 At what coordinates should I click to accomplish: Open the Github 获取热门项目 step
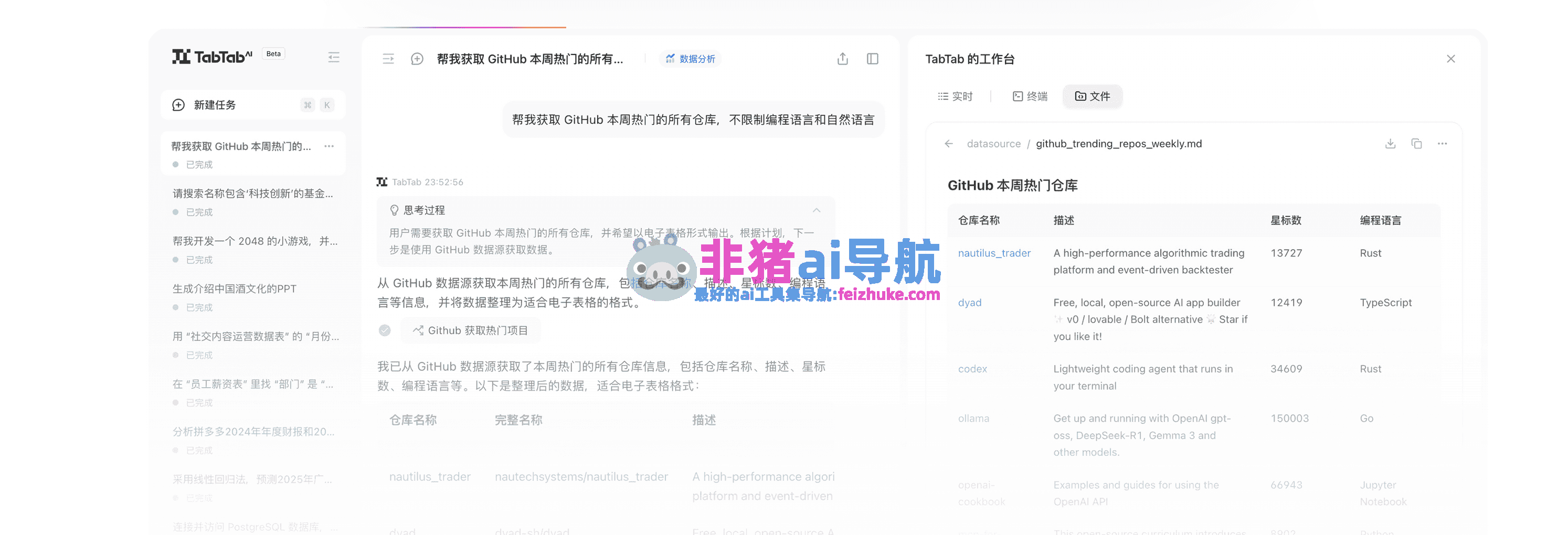(x=471, y=330)
